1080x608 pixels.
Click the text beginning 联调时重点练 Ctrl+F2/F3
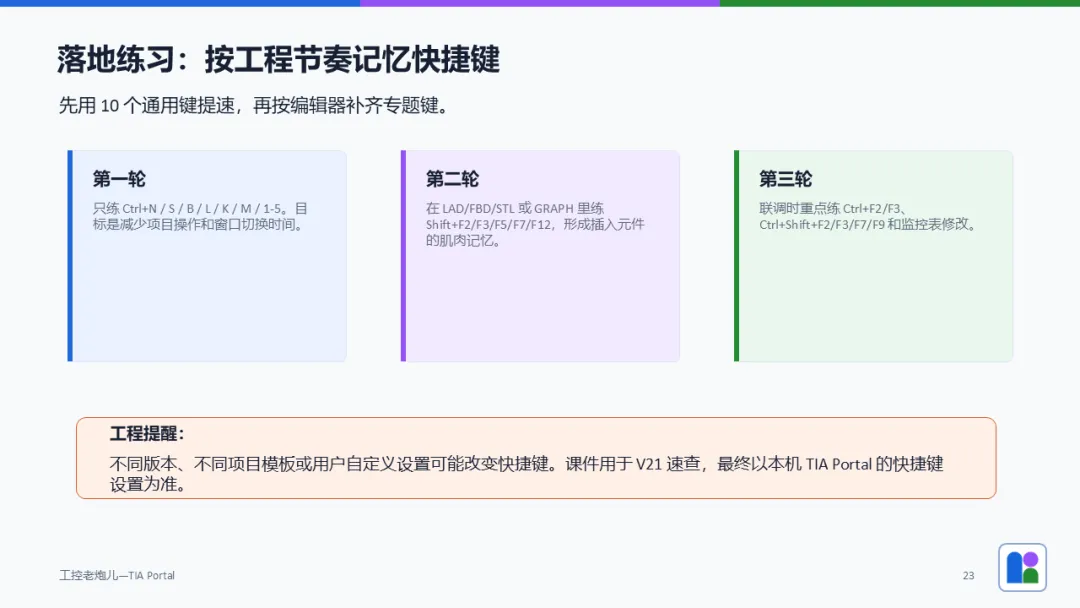pyautogui.click(x=868, y=216)
